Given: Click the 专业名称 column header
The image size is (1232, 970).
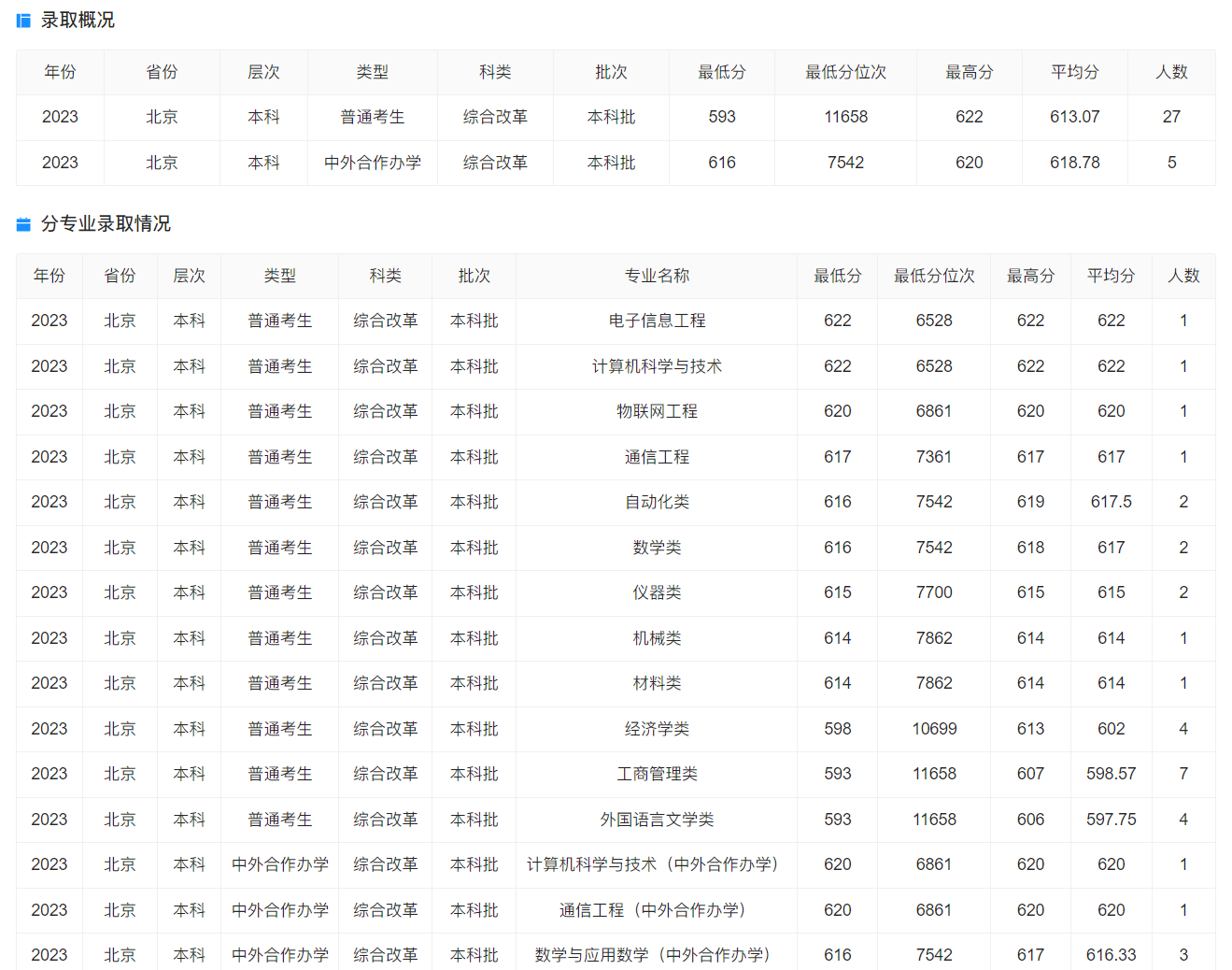Looking at the screenshot, I should point(657,276).
